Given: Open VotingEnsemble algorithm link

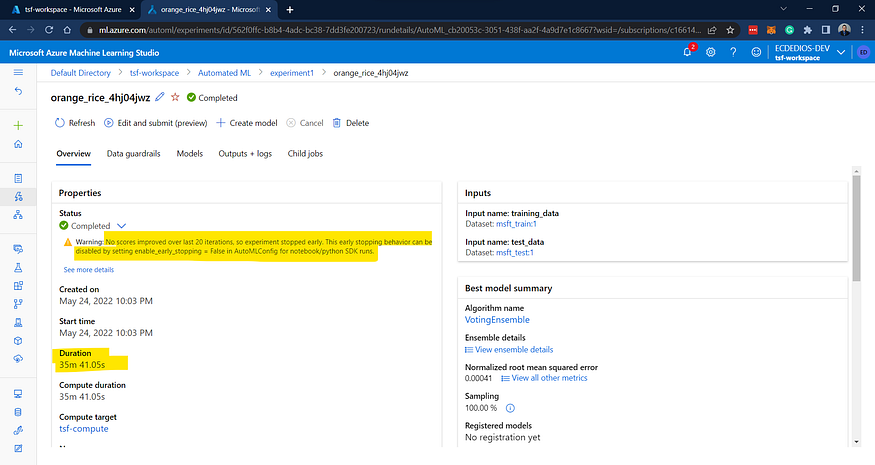Looking at the screenshot, I should click(x=497, y=320).
